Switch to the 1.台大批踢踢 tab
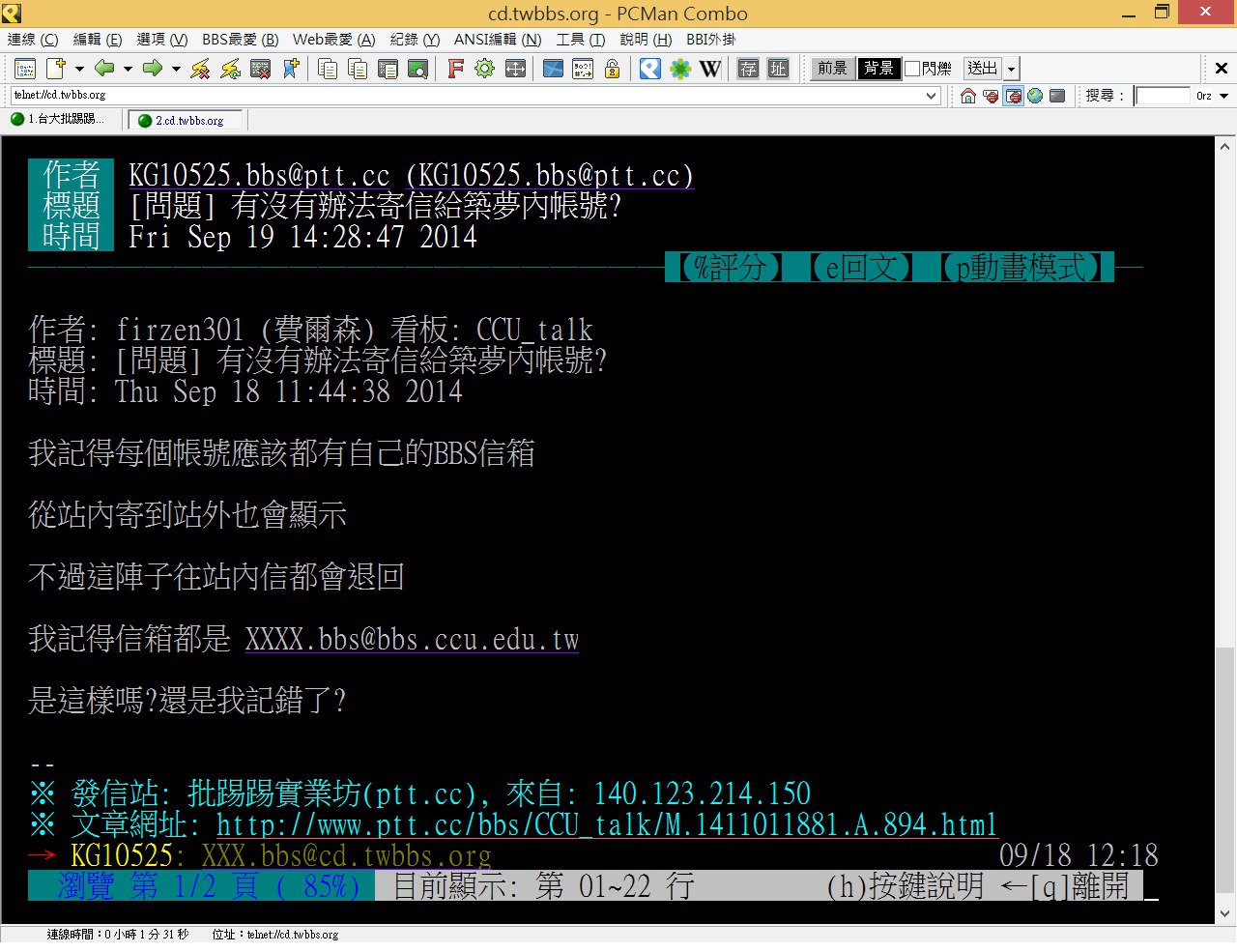 tap(63, 120)
